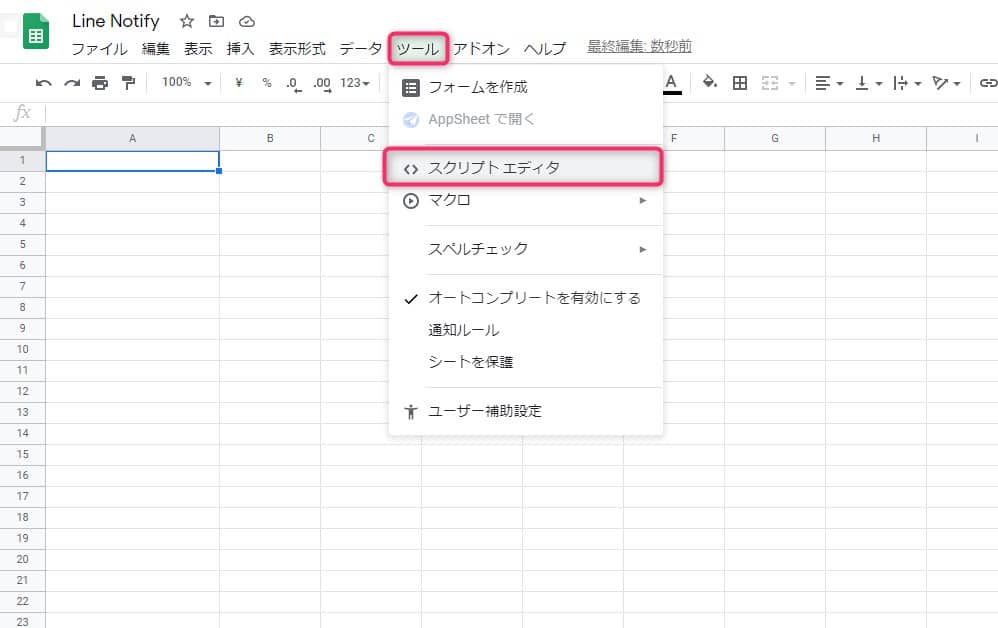998x628 pixels.
Task: Click the redo arrow icon
Action: point(71,83)
